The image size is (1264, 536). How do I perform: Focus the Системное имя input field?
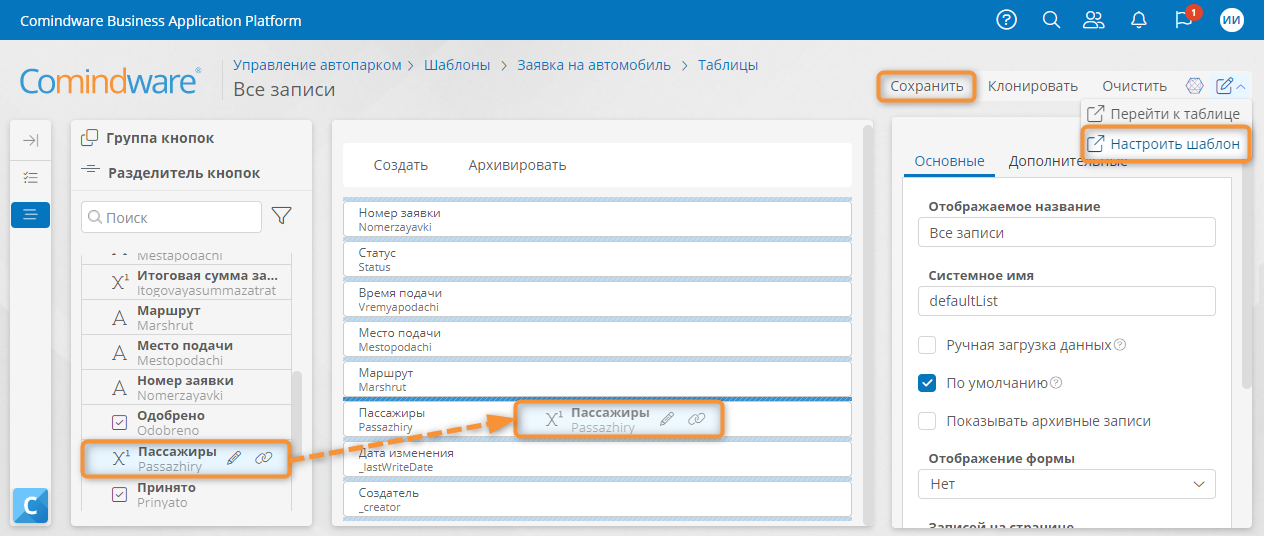[x=1066, y=300]
